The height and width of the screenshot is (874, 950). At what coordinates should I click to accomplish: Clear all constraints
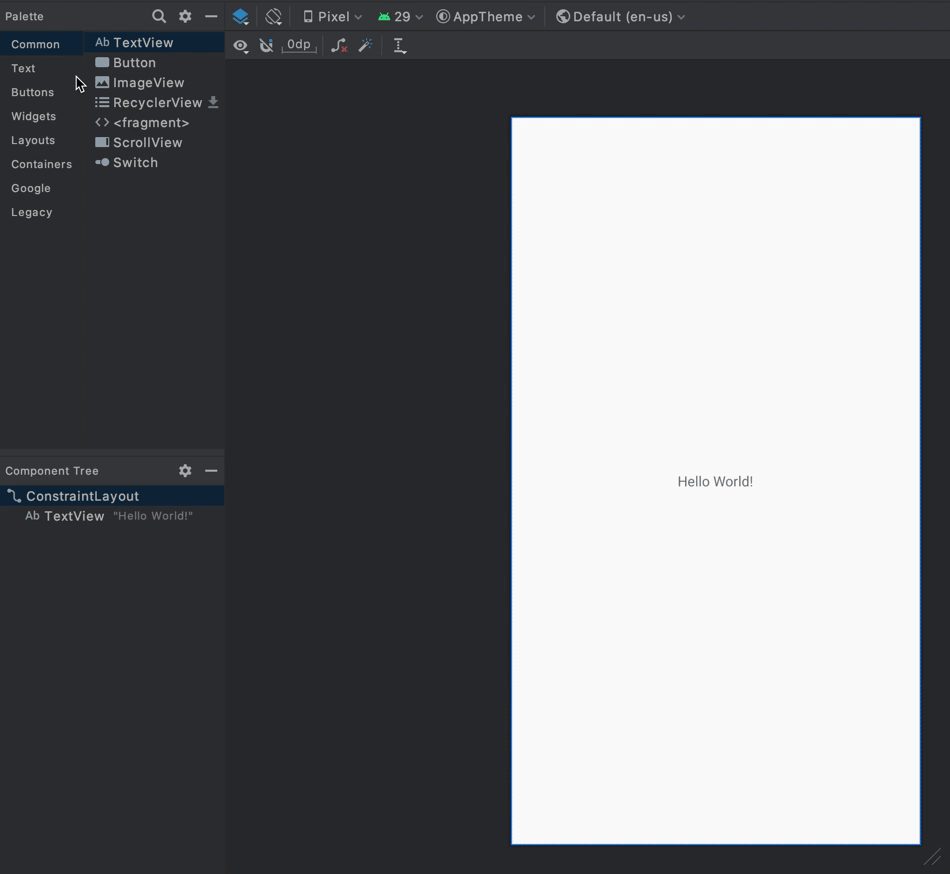pos(339,45)
